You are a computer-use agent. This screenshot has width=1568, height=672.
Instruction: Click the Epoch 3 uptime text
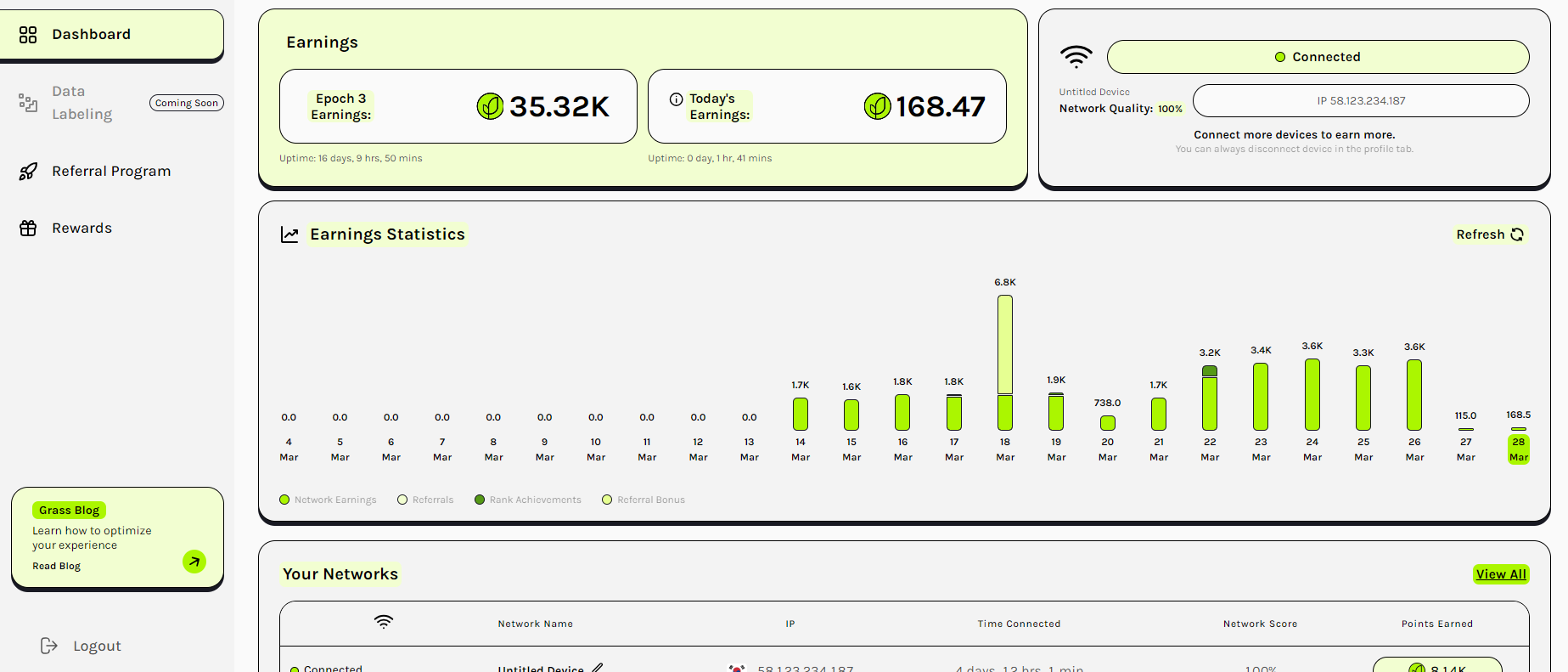click(351, 159)
